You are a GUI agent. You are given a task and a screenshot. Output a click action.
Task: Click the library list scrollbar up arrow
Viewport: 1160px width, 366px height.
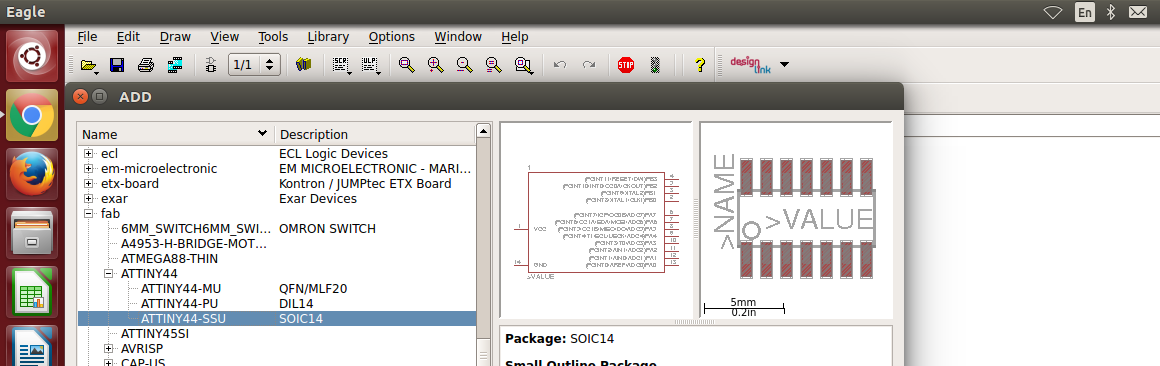point(483,131)
